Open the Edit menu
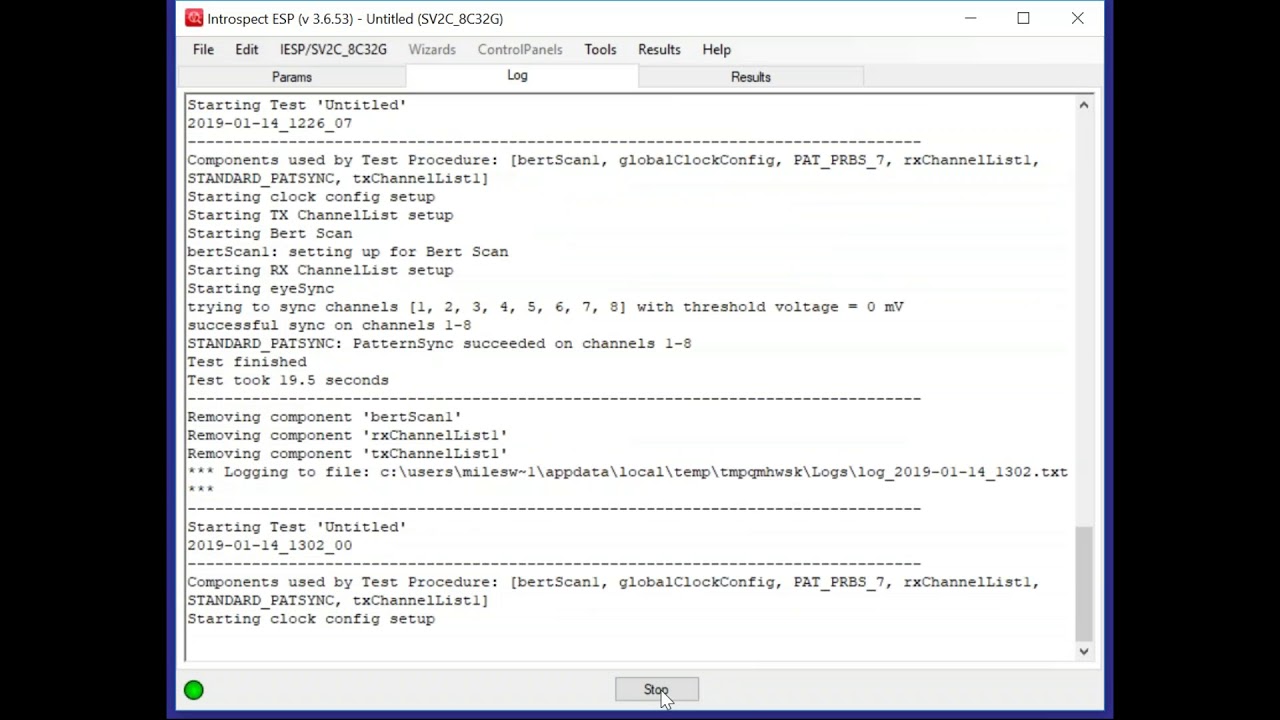Viewport: 1280px width, 720px height. click(x=247, y=49)
